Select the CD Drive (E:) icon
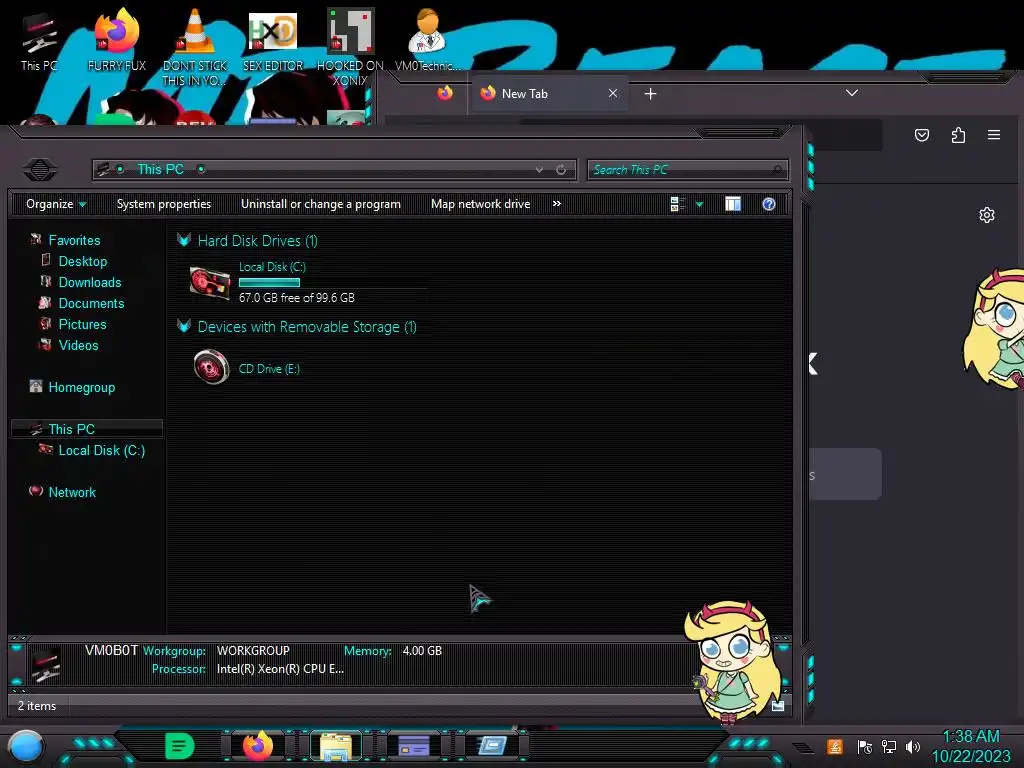 coord(212,367)
